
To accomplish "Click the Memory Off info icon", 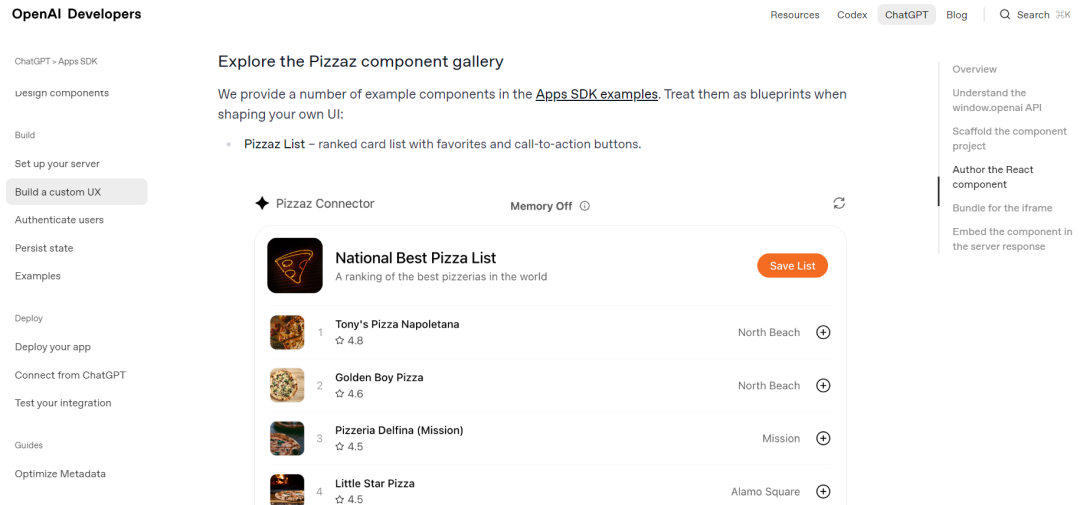I will pos(585,206).
